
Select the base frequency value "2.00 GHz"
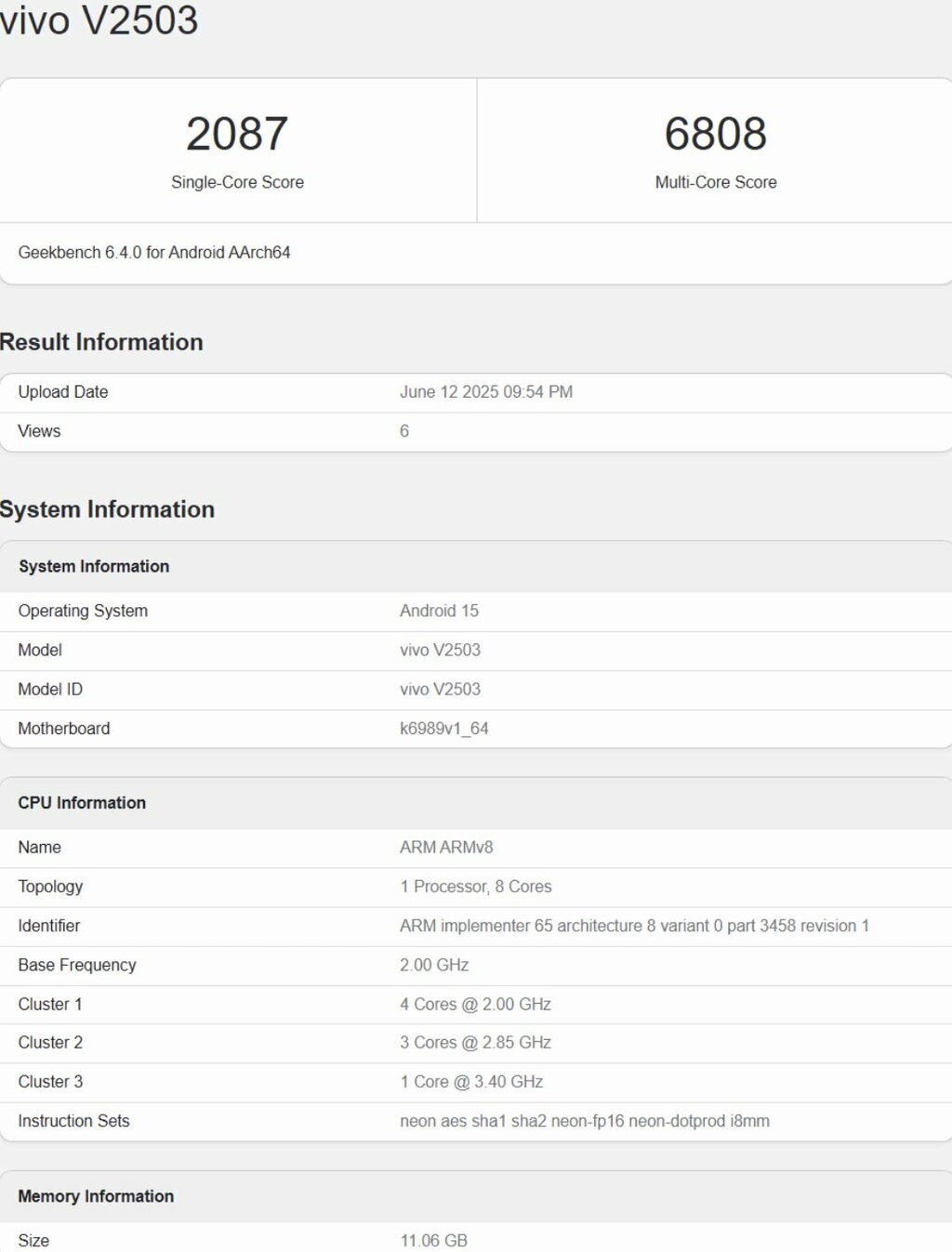[x=434, y=965]
